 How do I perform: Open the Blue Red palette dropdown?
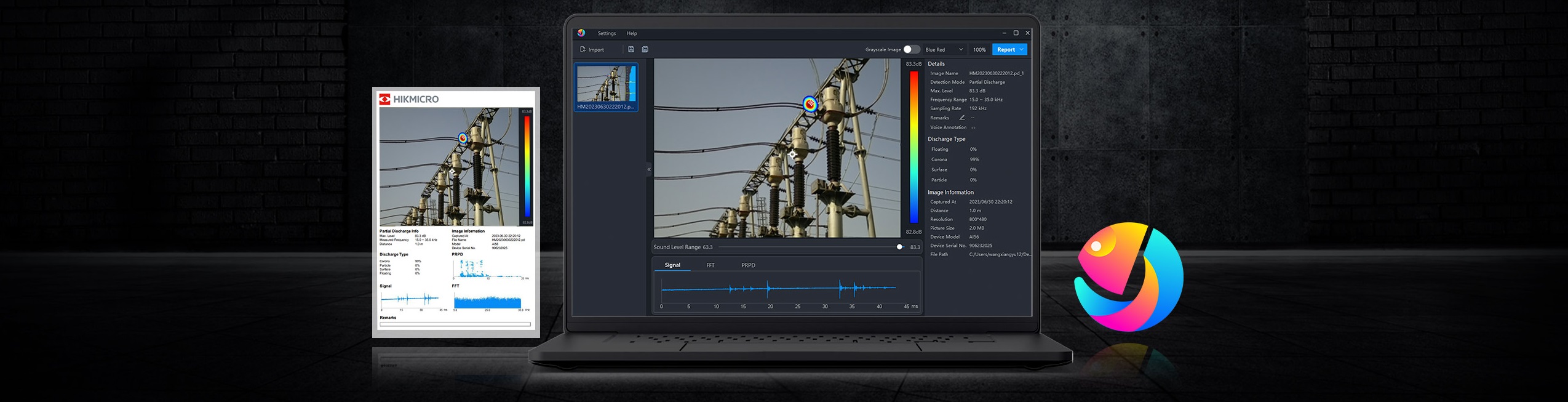(x=944, y=49)
